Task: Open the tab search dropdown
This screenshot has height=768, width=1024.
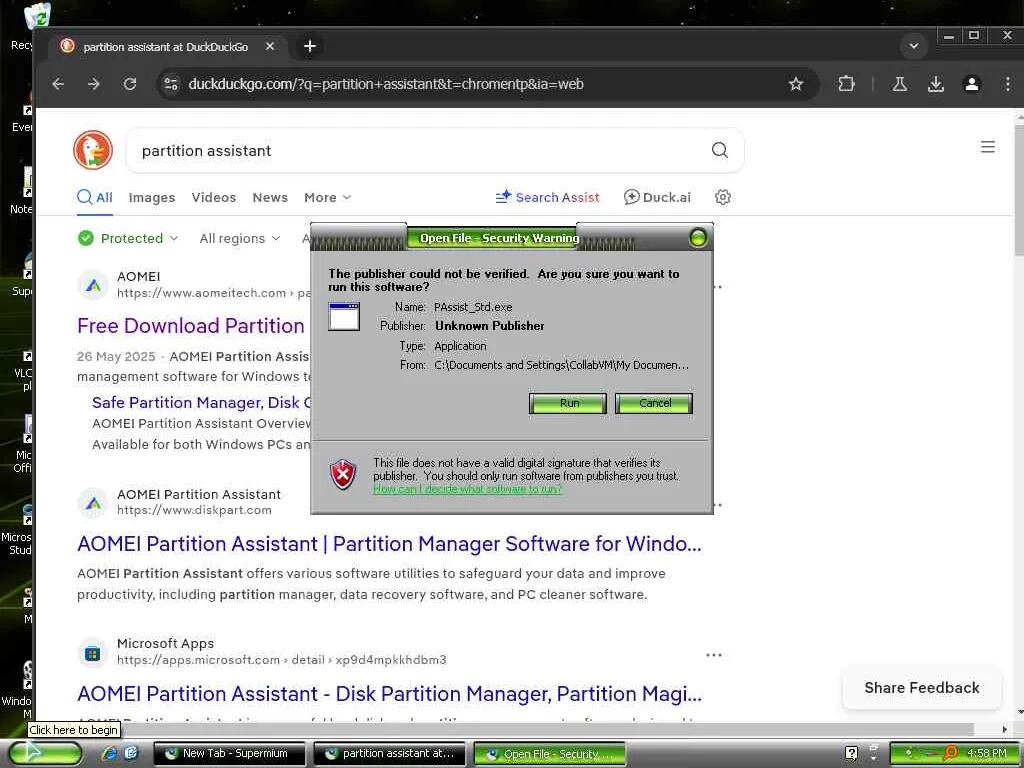Action: [x=914, y=46]
